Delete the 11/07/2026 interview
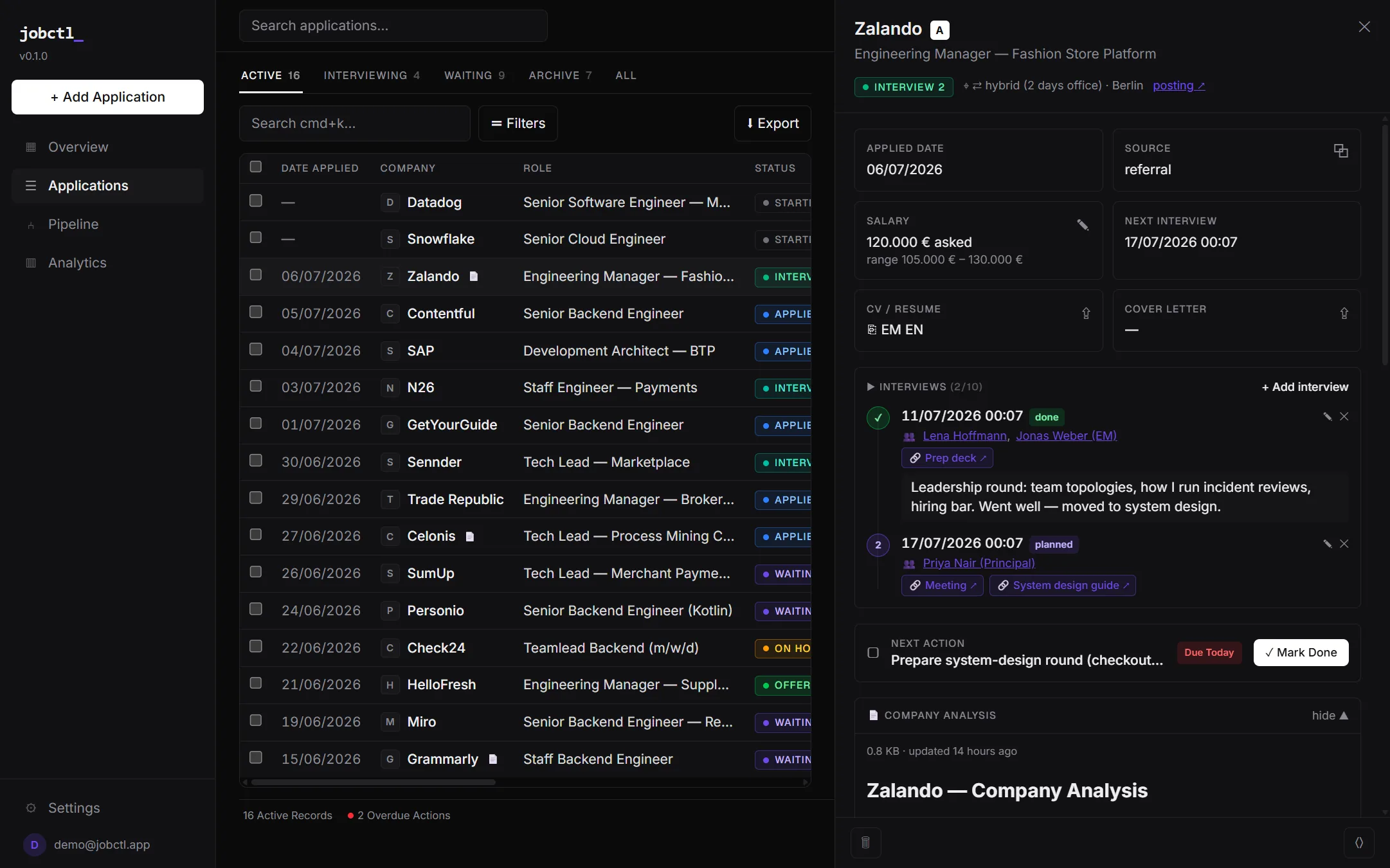The image size is (1390, 868). (1344, 417)
